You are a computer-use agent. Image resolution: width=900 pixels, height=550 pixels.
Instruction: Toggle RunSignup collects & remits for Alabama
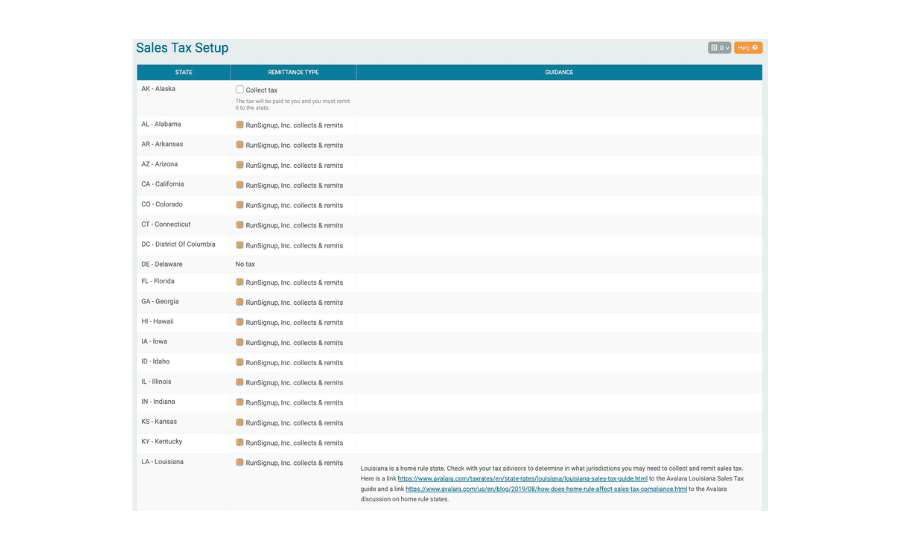239,125
